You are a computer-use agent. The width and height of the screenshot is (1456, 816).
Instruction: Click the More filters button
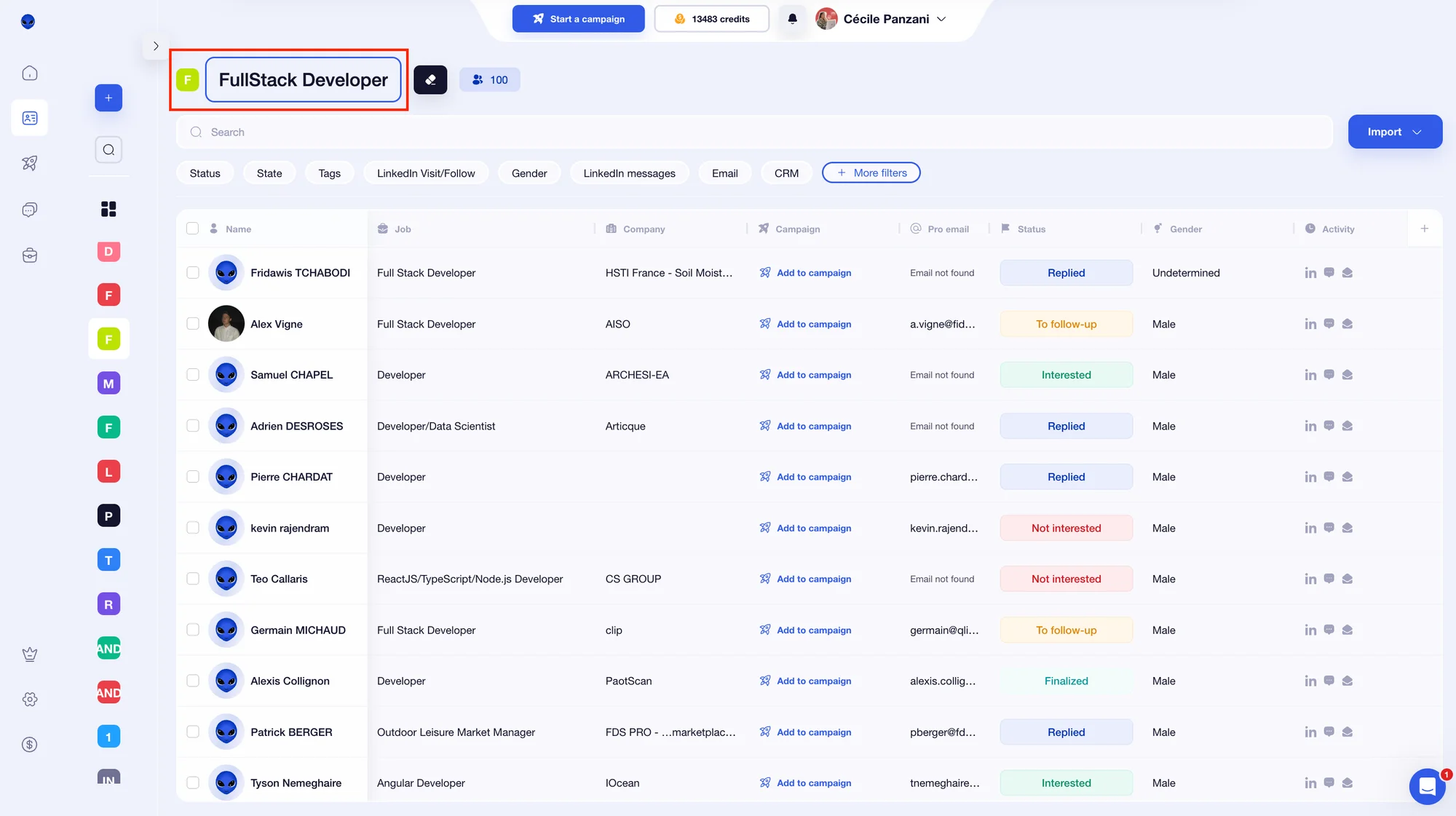click(871, 173)
